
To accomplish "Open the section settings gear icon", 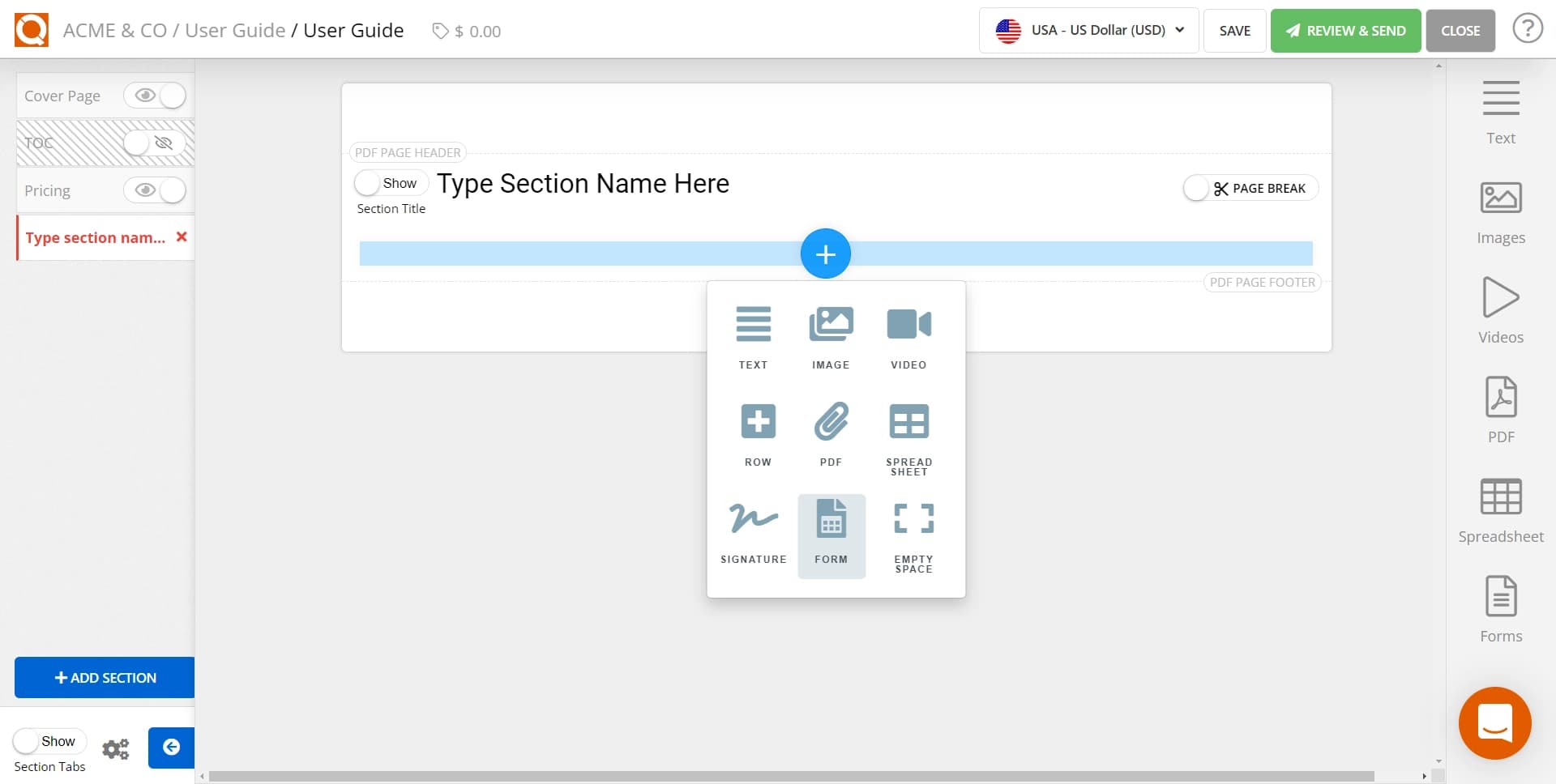I will [x=116, y=748].
